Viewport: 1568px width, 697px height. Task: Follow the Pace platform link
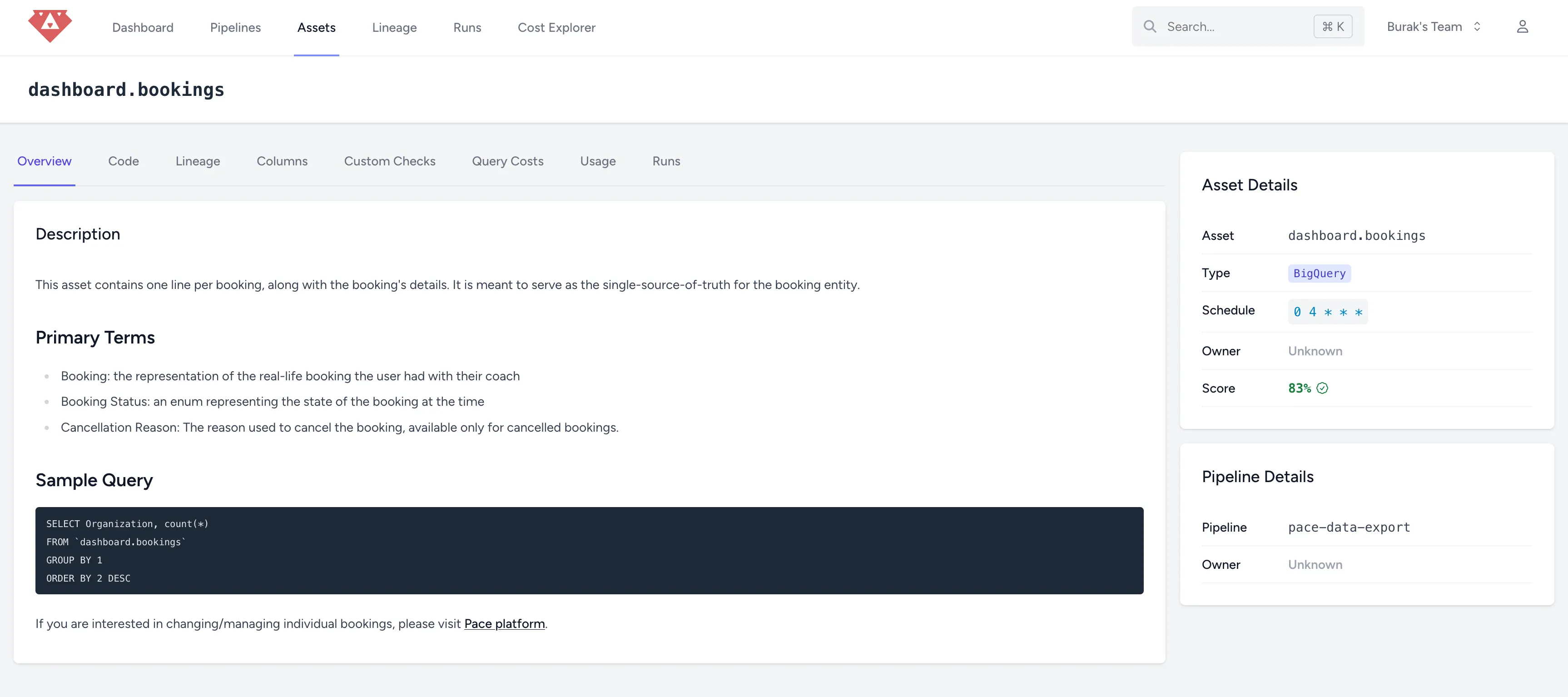click(504, 624)
